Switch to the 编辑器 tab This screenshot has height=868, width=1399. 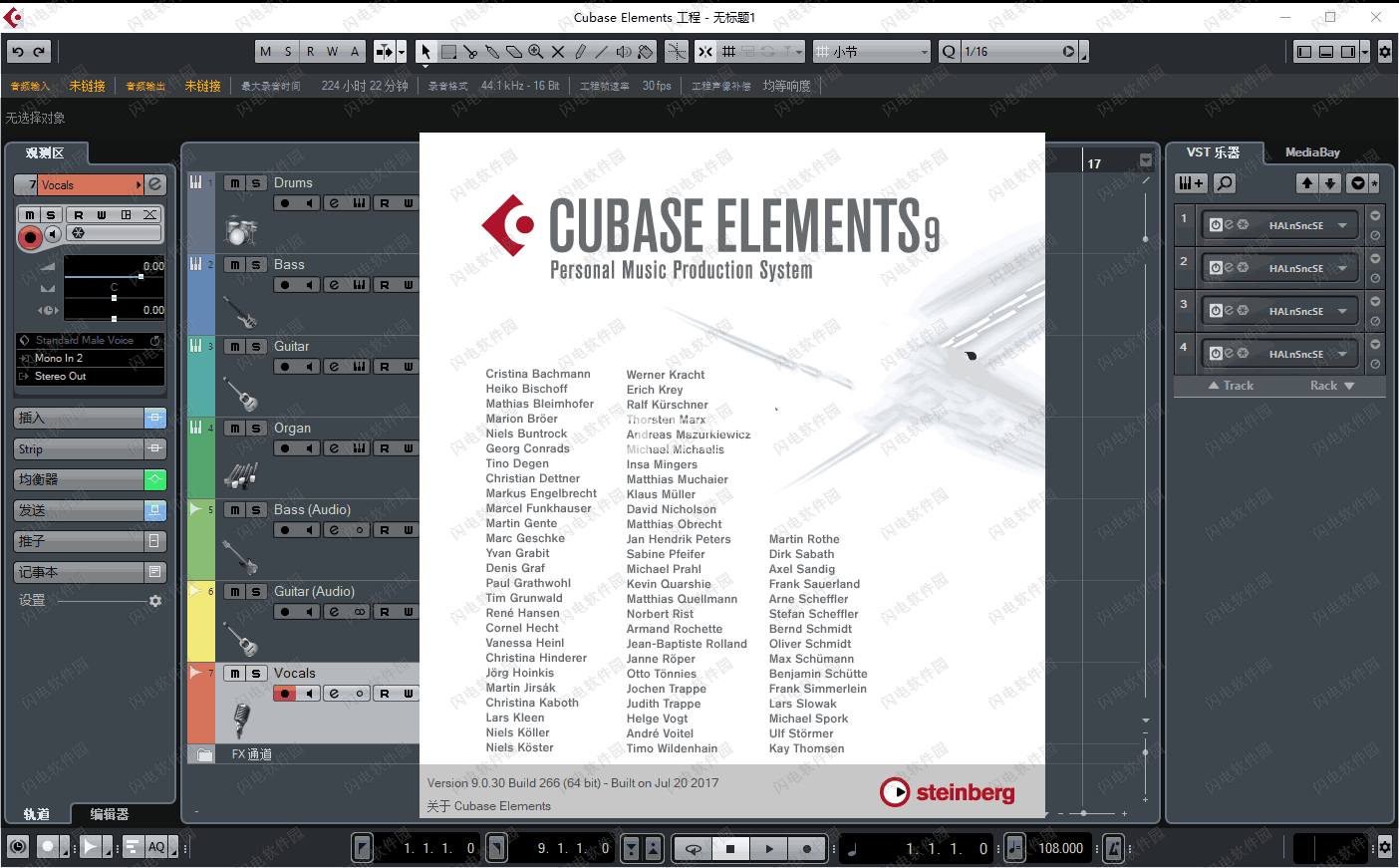pyautogui.click(x=110, y=814)
